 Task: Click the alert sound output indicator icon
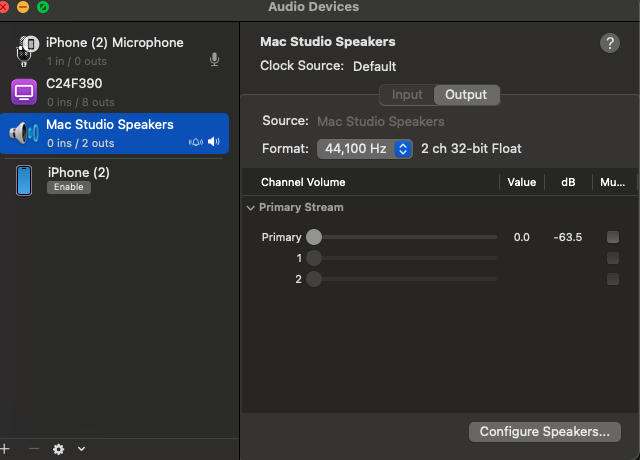click(x=196, y=142)
